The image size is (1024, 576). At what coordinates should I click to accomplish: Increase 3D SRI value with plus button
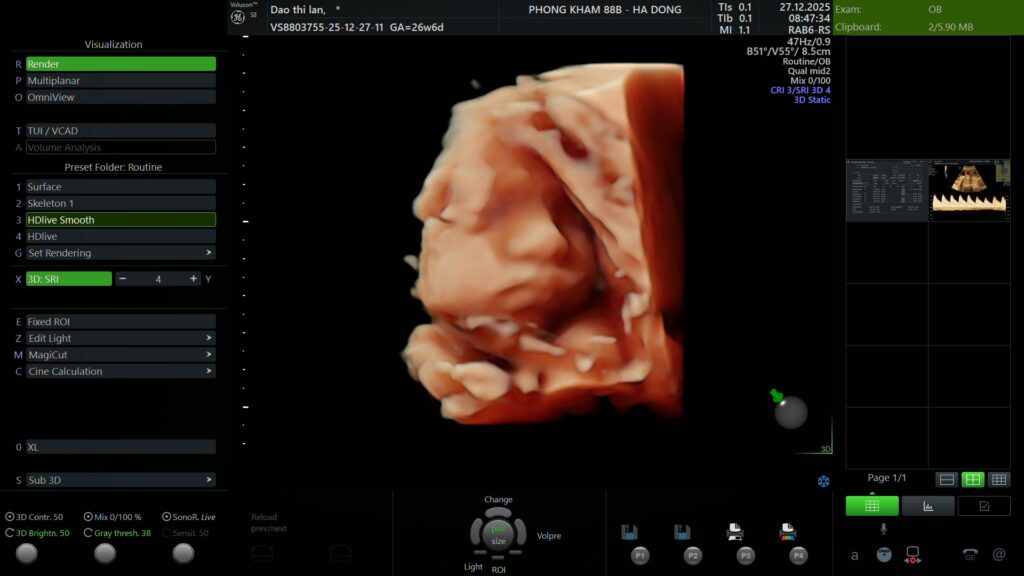(193, 279)
